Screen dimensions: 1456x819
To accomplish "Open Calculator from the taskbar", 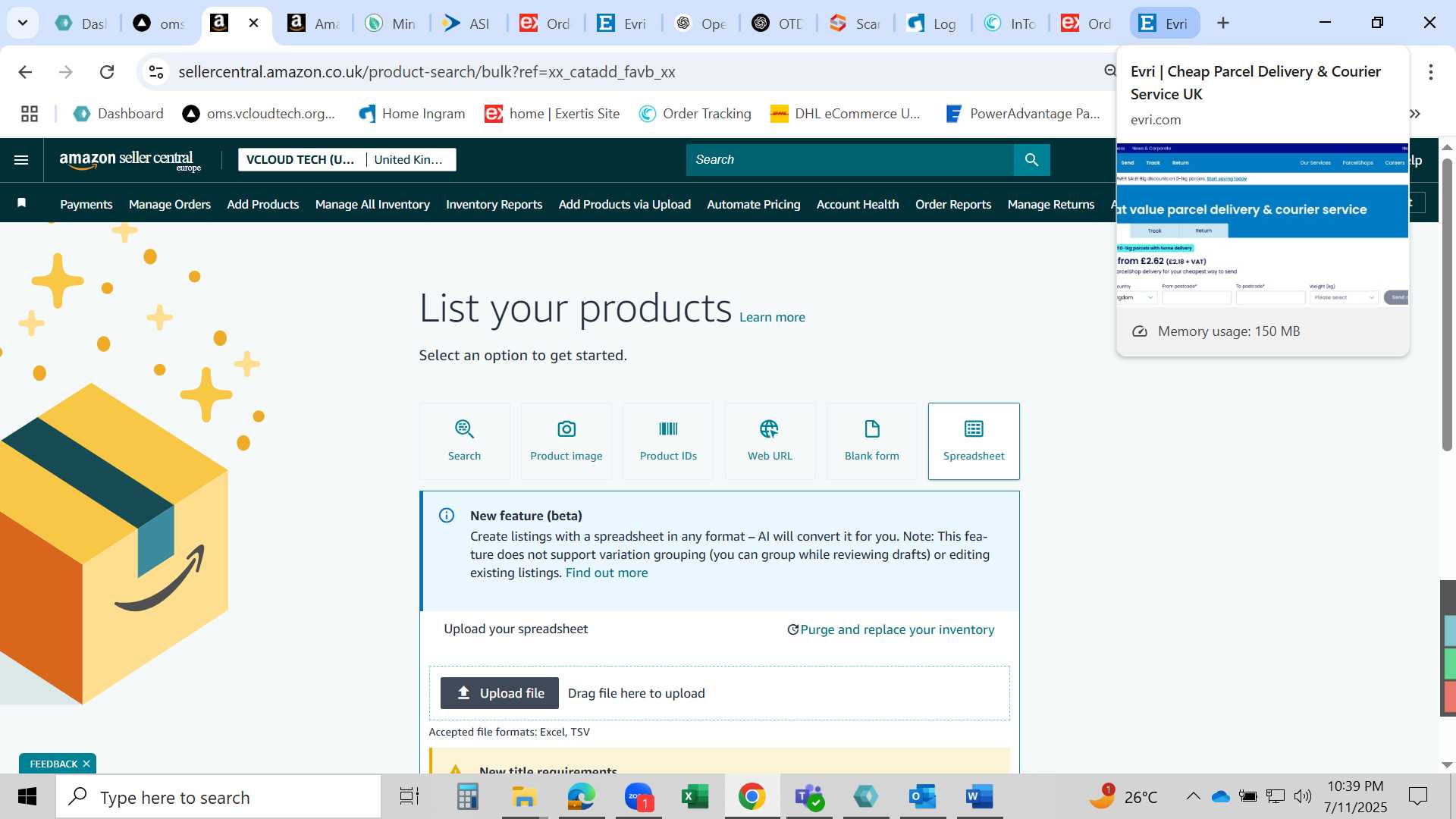I will [x=467, y=796].
